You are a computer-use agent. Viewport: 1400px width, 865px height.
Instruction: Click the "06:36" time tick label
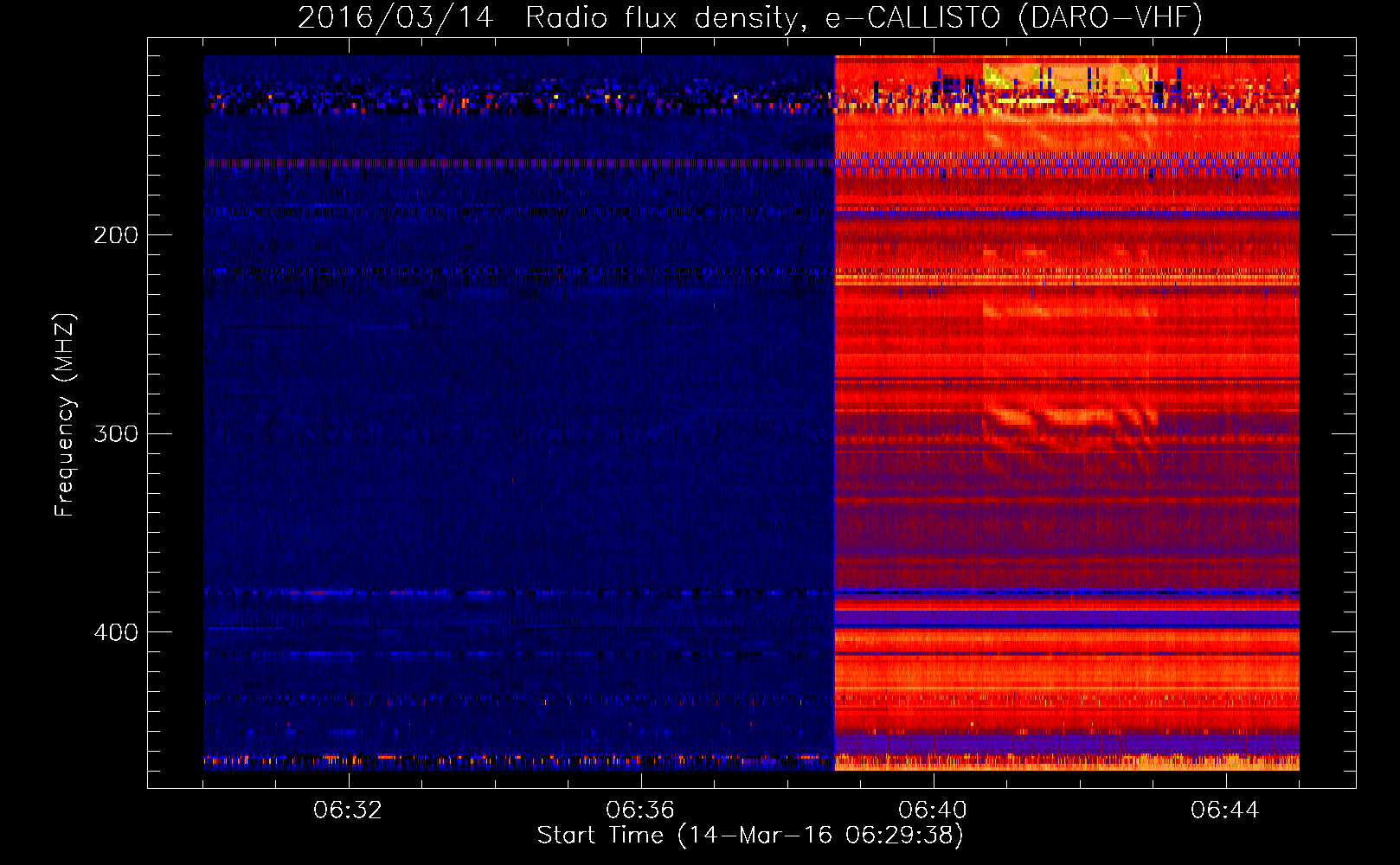coord(640,811)
